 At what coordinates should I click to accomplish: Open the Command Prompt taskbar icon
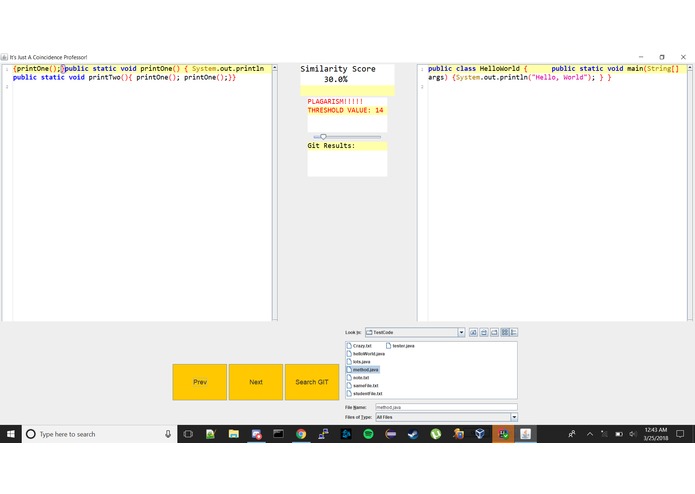tap(278, 434)
